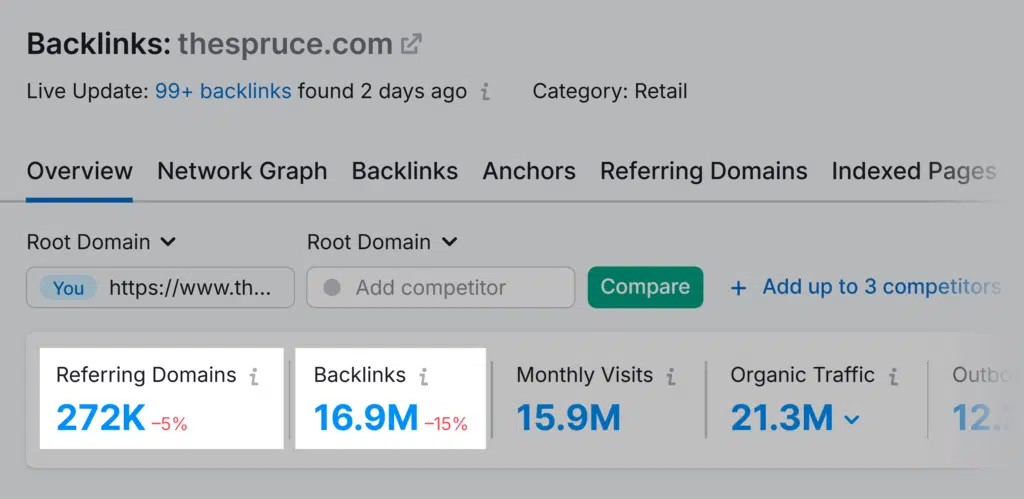Click the Add competitor input field
1024x499 pixels.
(x=440, y=287)
